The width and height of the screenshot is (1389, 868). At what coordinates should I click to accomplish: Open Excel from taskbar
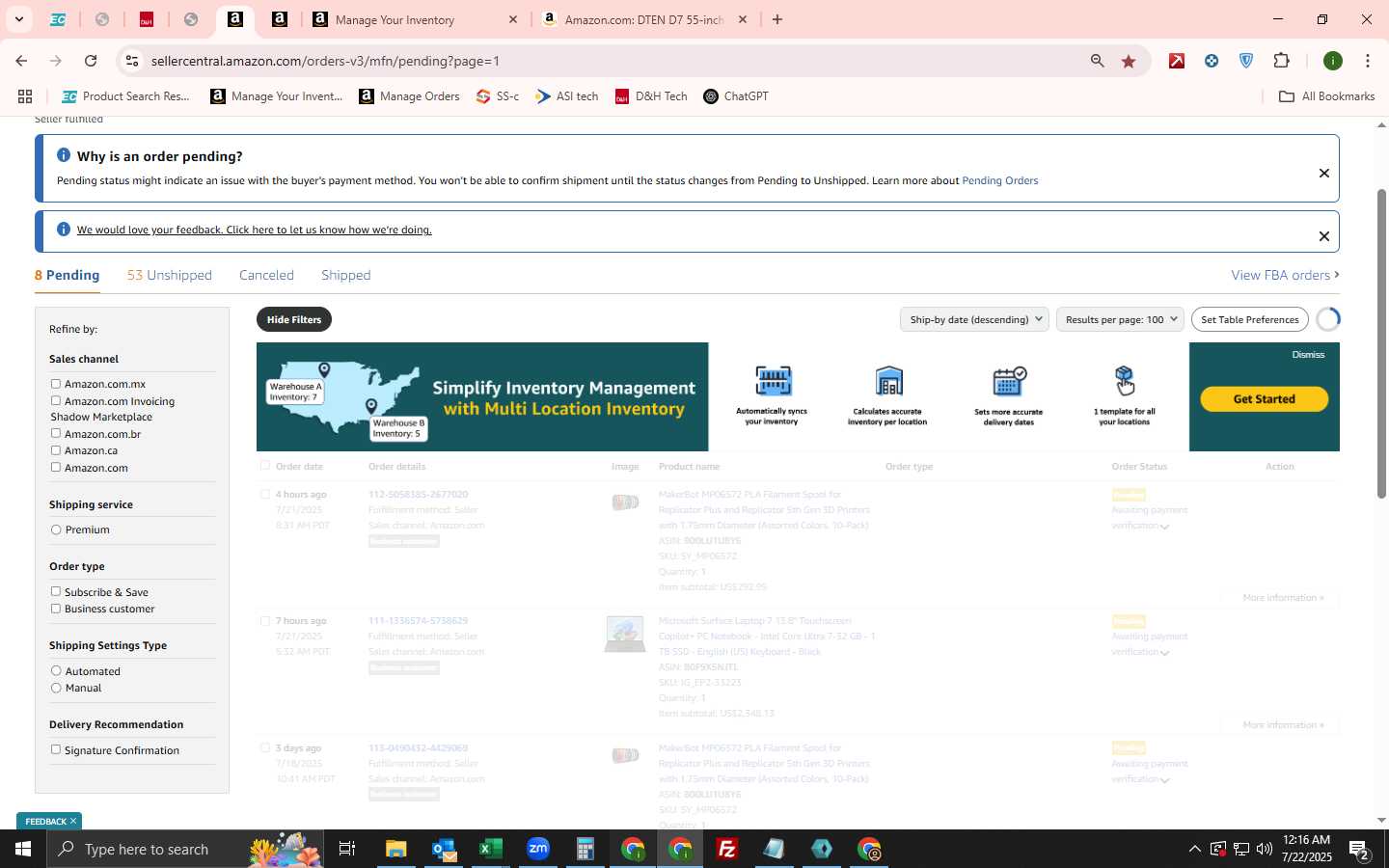point(491,849)
